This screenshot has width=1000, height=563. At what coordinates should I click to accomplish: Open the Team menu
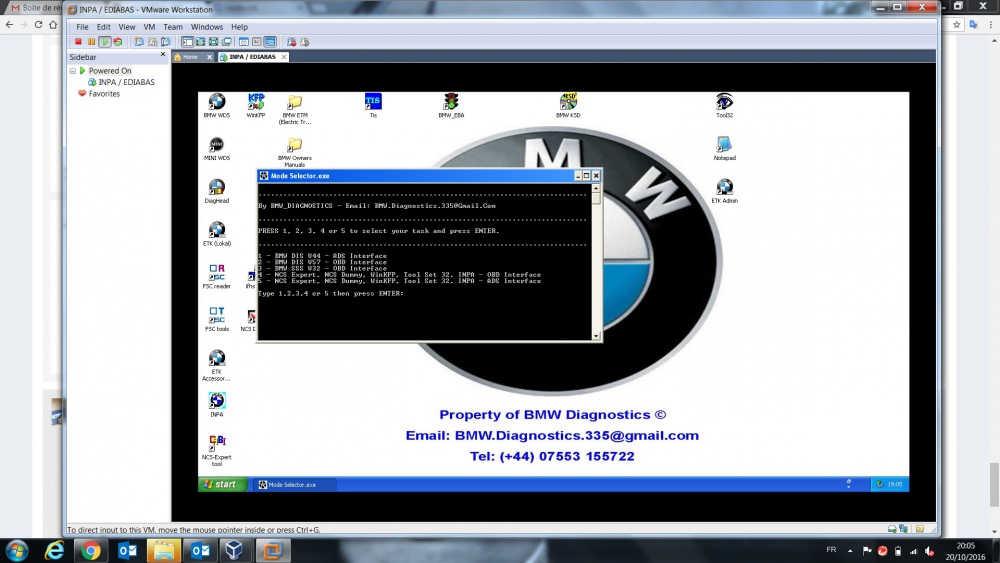(x=173, y=27)
